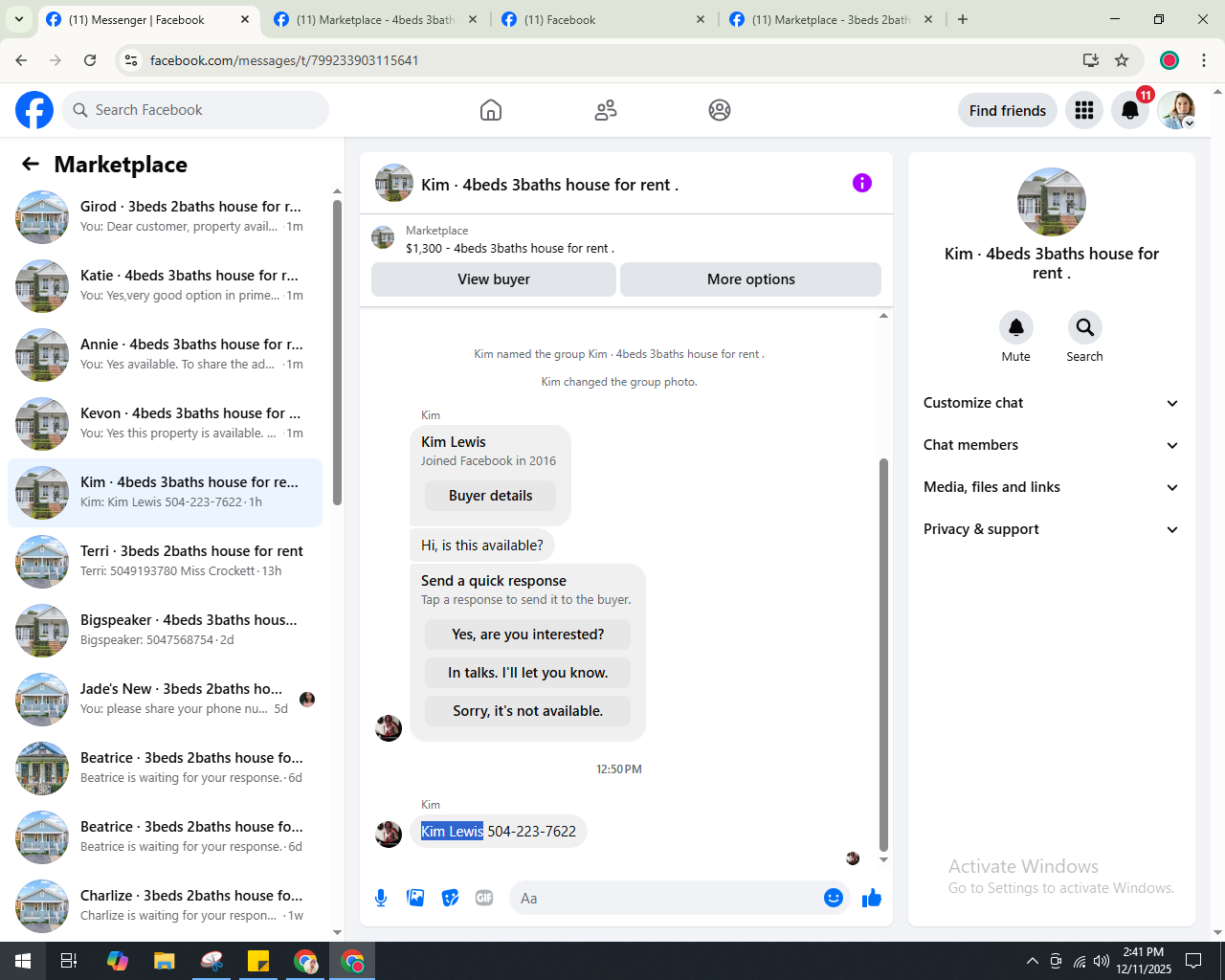The height and width of the screenshot is (980, 1225).
Task: Expand Privacy & support section
Action: pos(1051,529)
